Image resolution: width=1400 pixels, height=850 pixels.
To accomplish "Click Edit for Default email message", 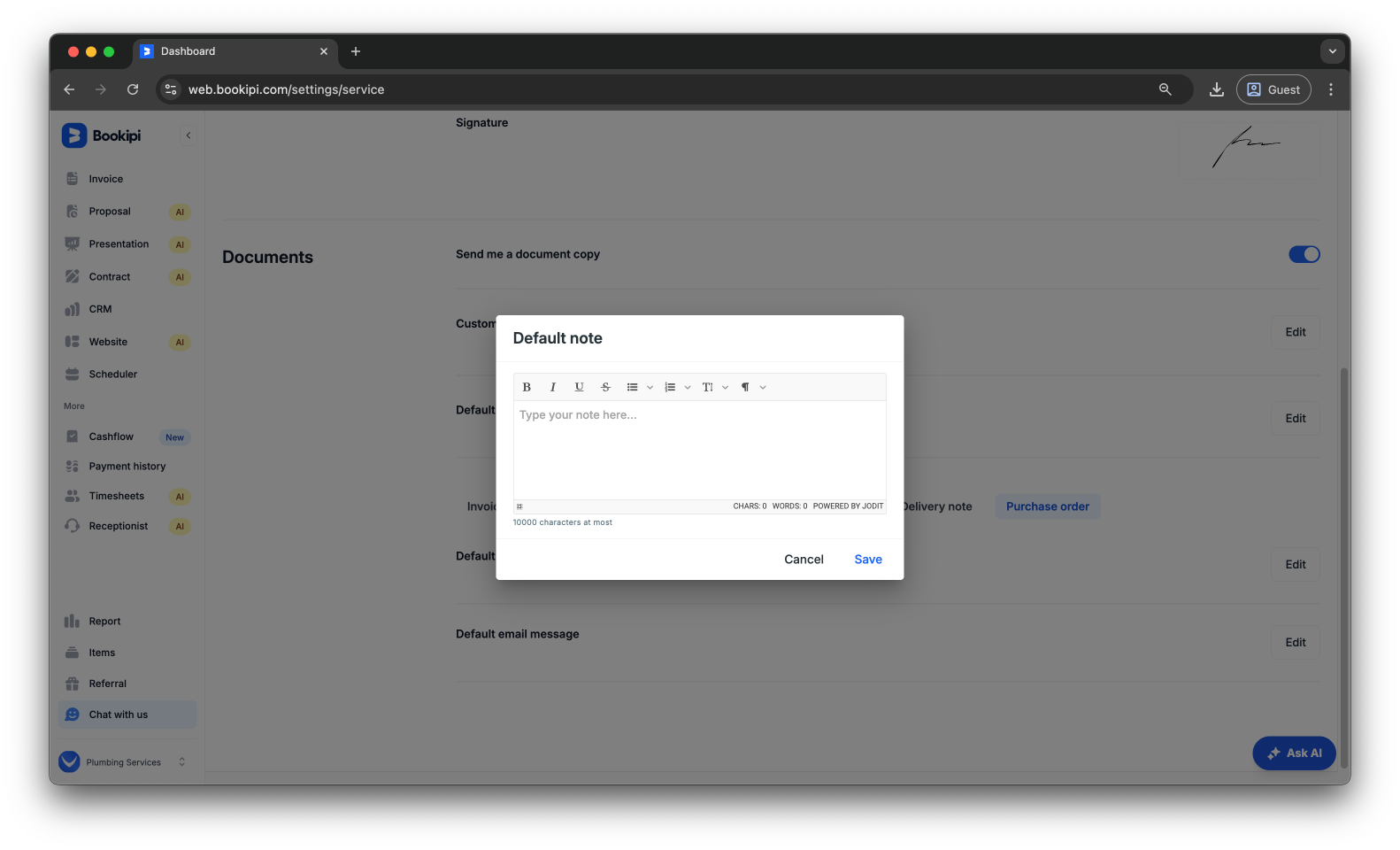I will (1296, 643).
